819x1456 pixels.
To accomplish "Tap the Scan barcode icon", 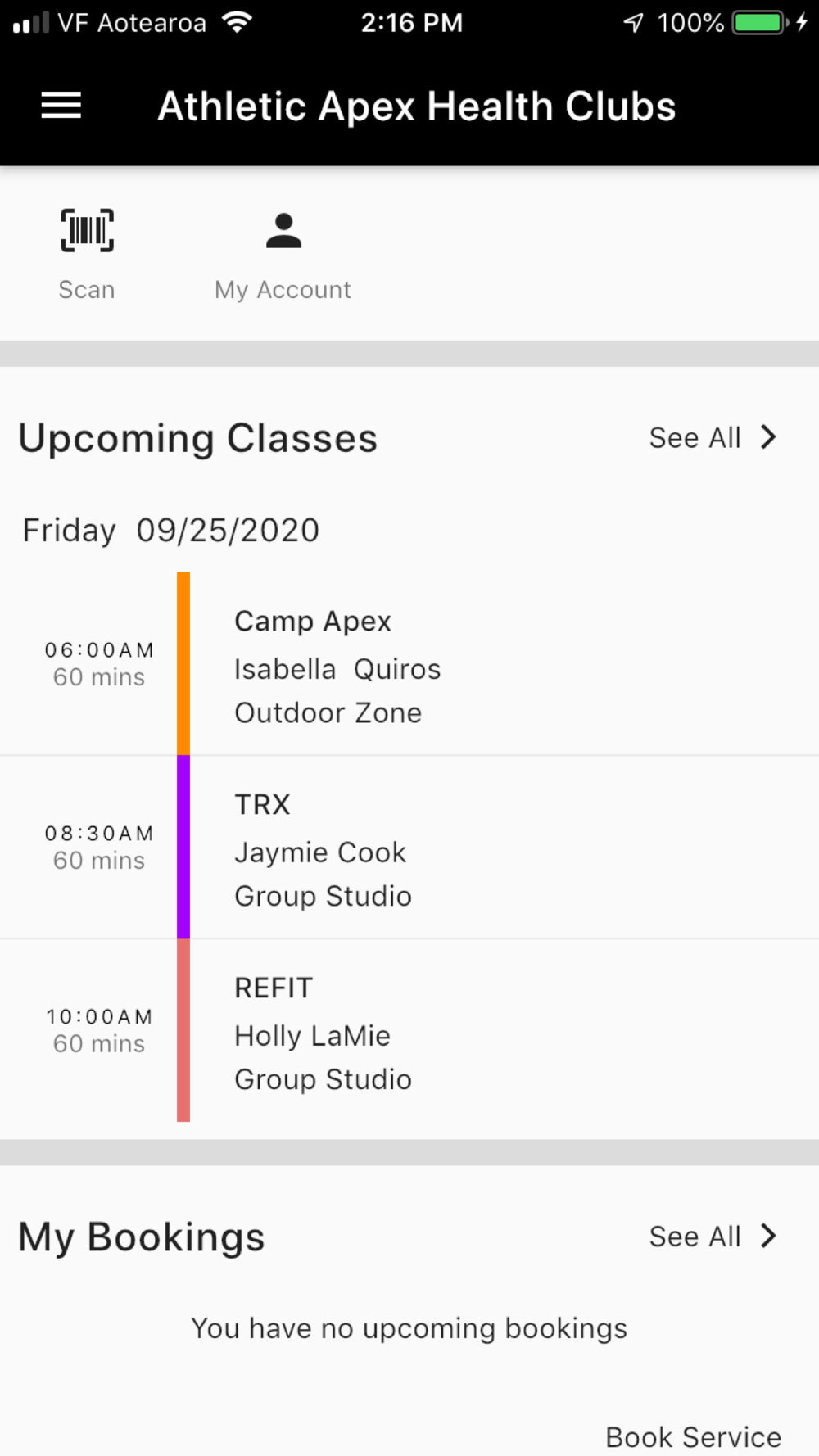I will click(87, 230).
